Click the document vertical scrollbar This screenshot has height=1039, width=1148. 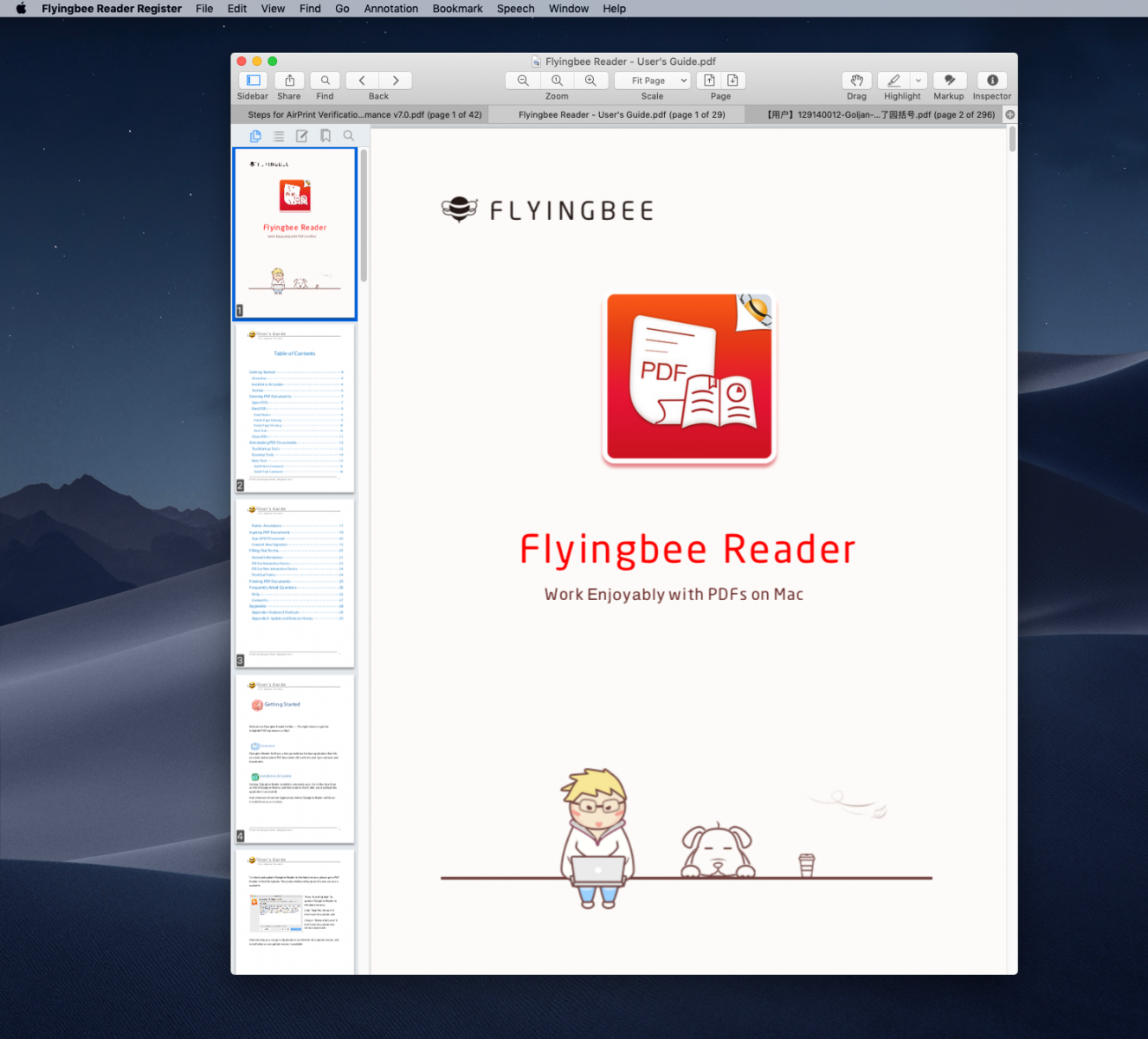coord(1012,139)
